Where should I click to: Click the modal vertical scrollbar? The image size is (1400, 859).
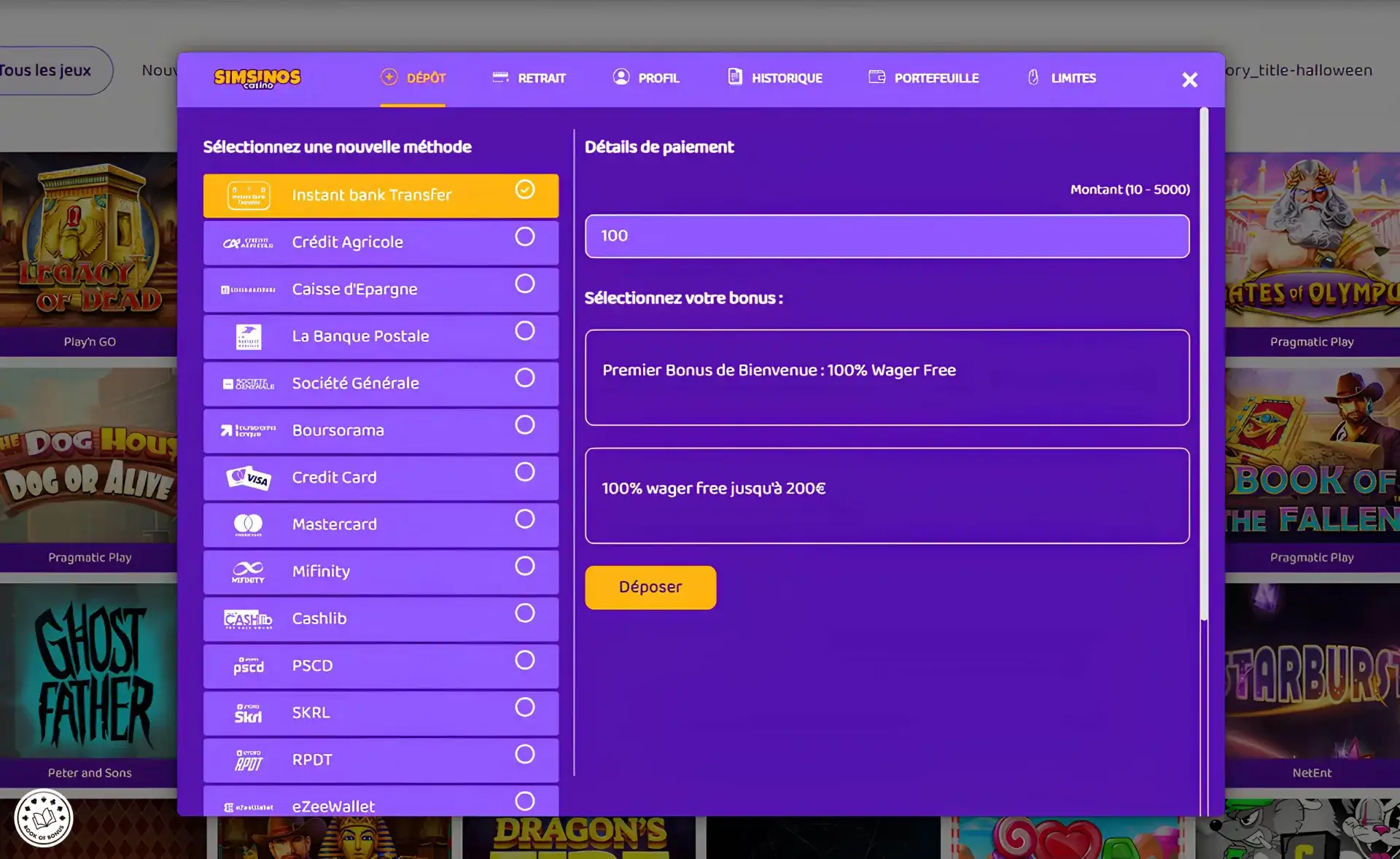(x=1204, y=365)
